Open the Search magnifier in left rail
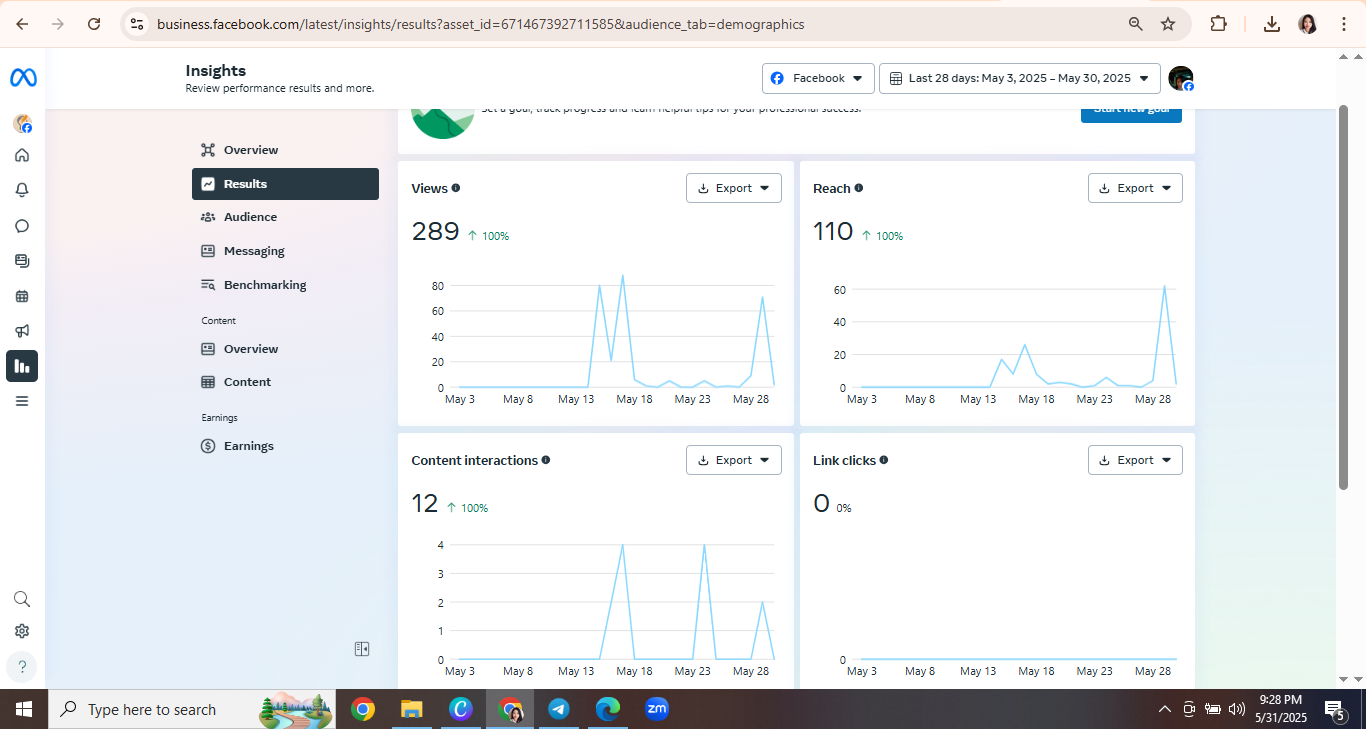1366x729 pixels. [22, 599]
